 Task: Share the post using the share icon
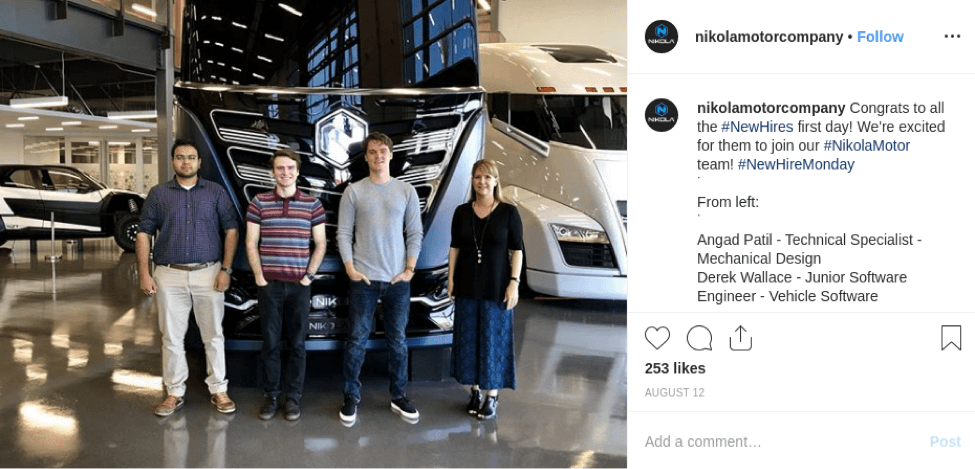741,338
